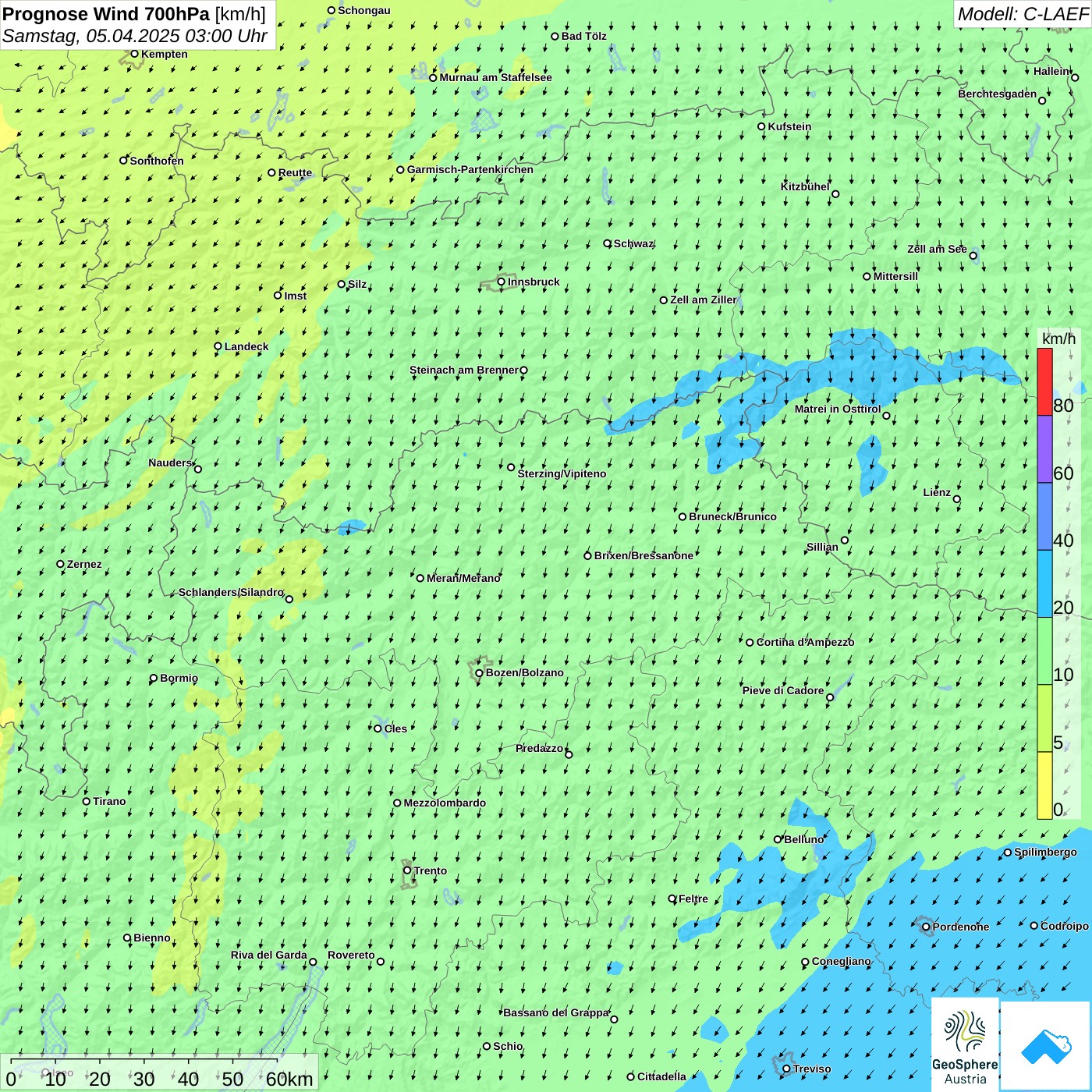The height and width of the screenshot is (1092, 1092).
Task: Click the yellow legend segment 0-5
Action: (1044, 785)
